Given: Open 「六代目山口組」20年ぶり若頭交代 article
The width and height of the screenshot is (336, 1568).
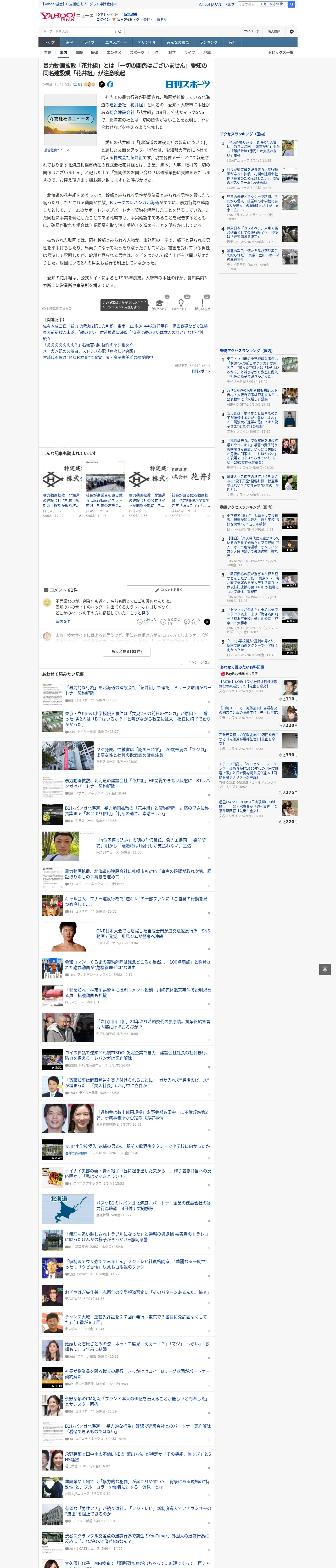Looking at the screenshot, I should click(x=153, y=1024).
